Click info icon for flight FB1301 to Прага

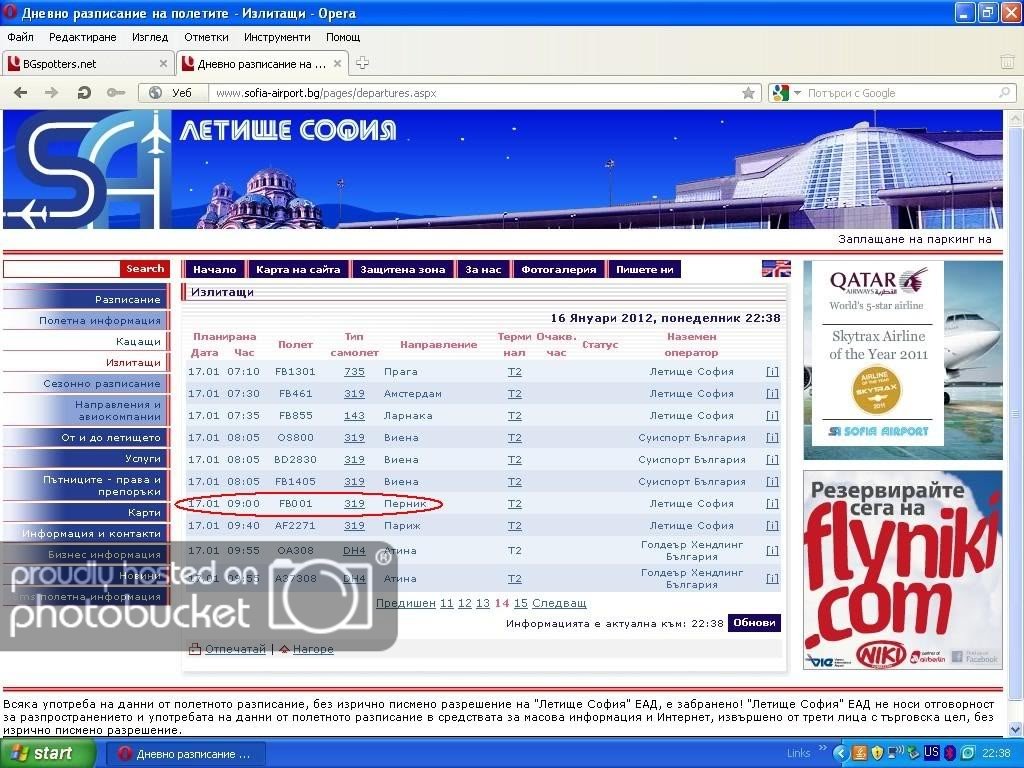772,372
